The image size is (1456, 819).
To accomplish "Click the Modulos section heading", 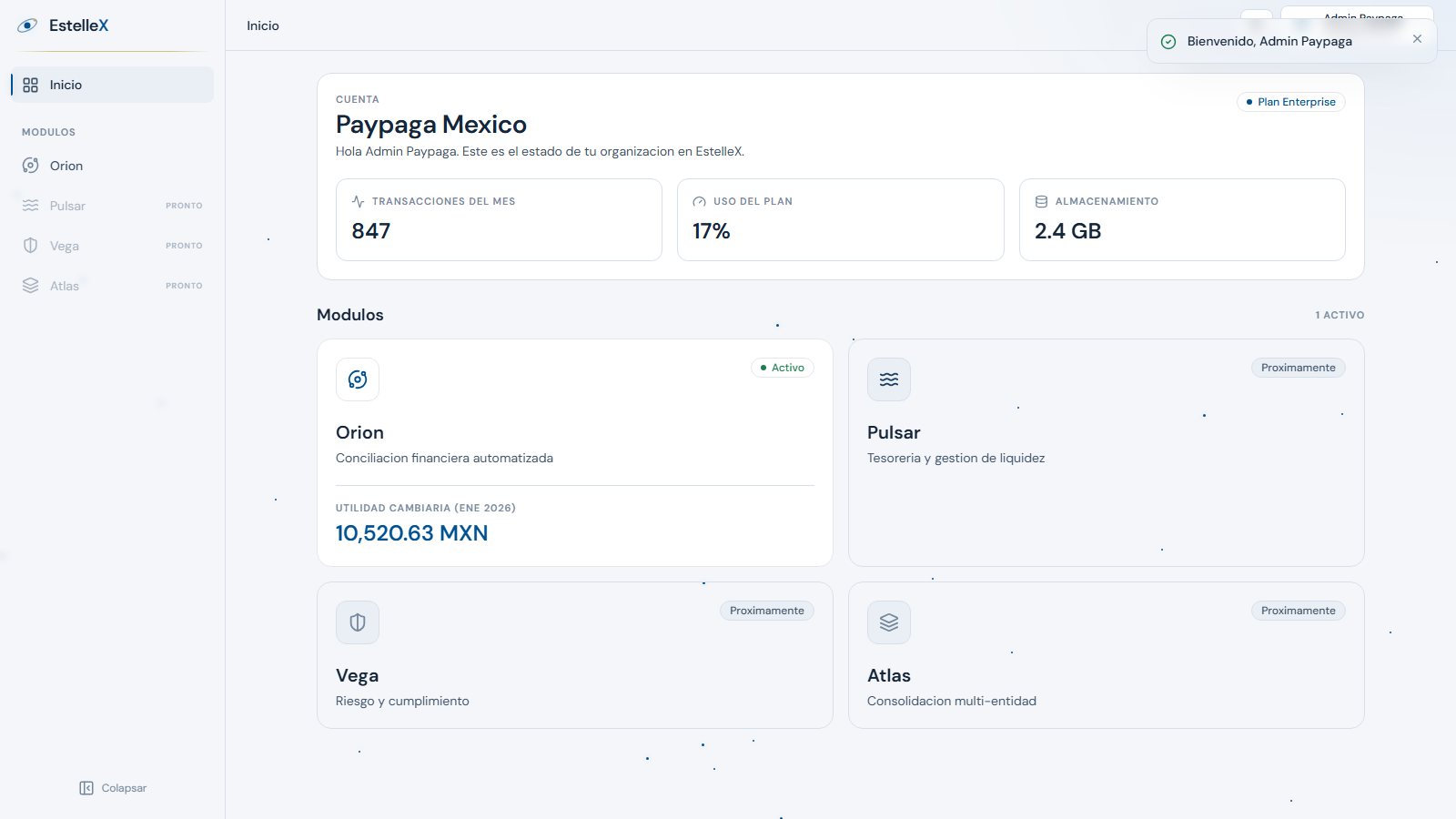I will click(x=350, y=315).
